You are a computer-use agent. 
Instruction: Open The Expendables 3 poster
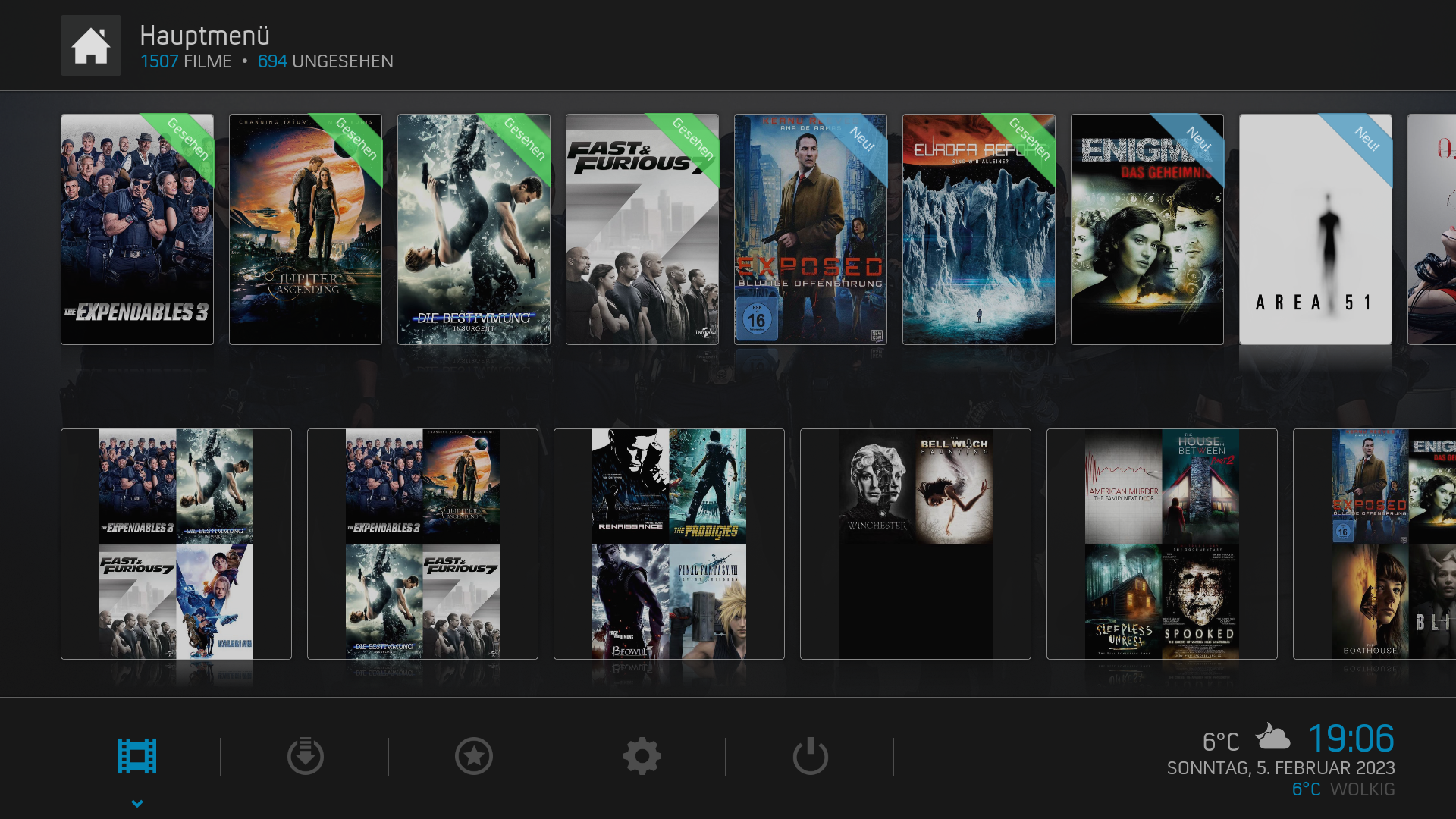point(137,229)
